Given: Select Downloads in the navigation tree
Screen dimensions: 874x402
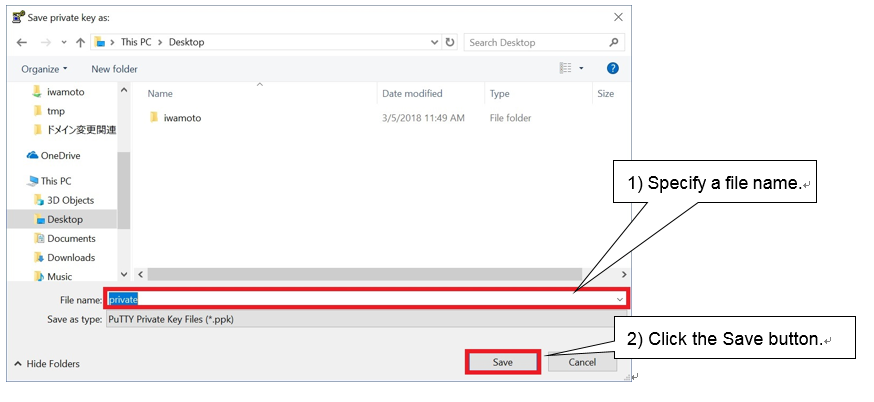Looking at the screenshot, I should tap(71, 257).
